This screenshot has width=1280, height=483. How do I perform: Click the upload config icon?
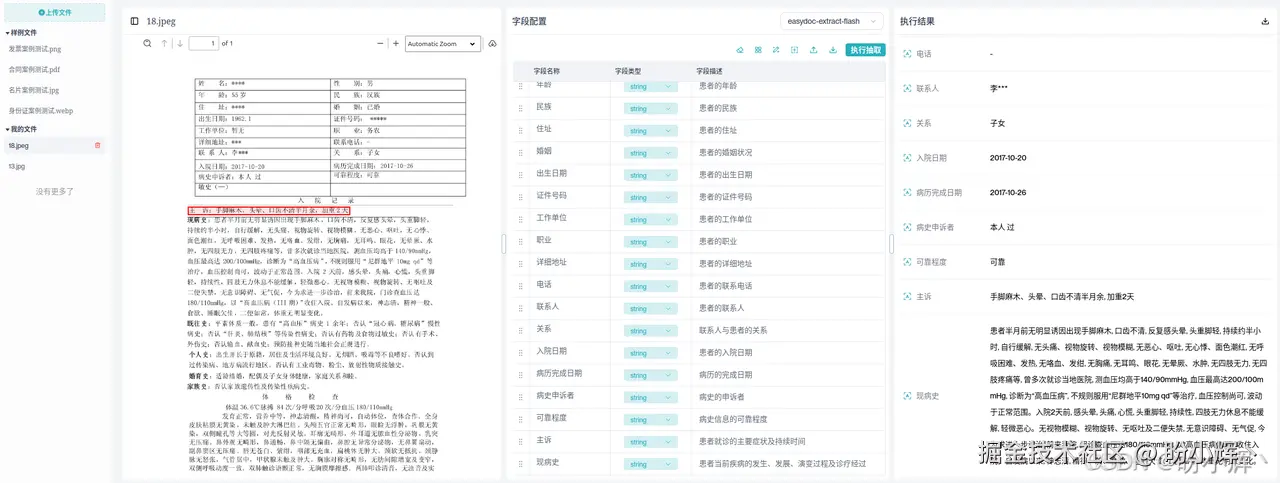tap(814, 49)
